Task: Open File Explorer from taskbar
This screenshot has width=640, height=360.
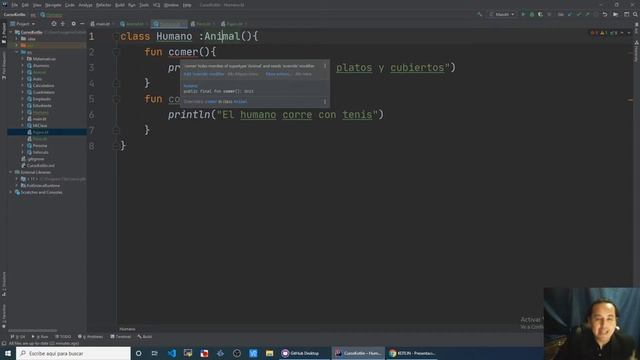Action: [x=269, y=353]
